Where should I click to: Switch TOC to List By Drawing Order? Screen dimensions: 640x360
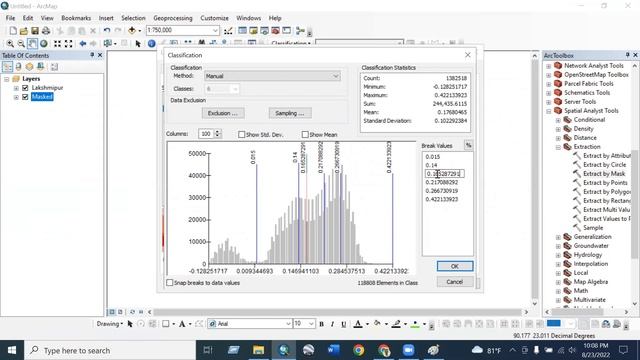pos(7,67)
